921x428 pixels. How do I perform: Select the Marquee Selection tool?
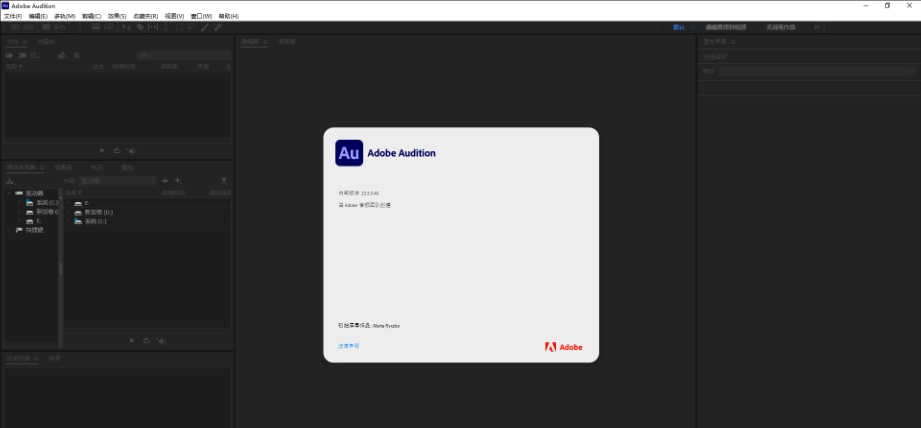click(x=179, y=27)
